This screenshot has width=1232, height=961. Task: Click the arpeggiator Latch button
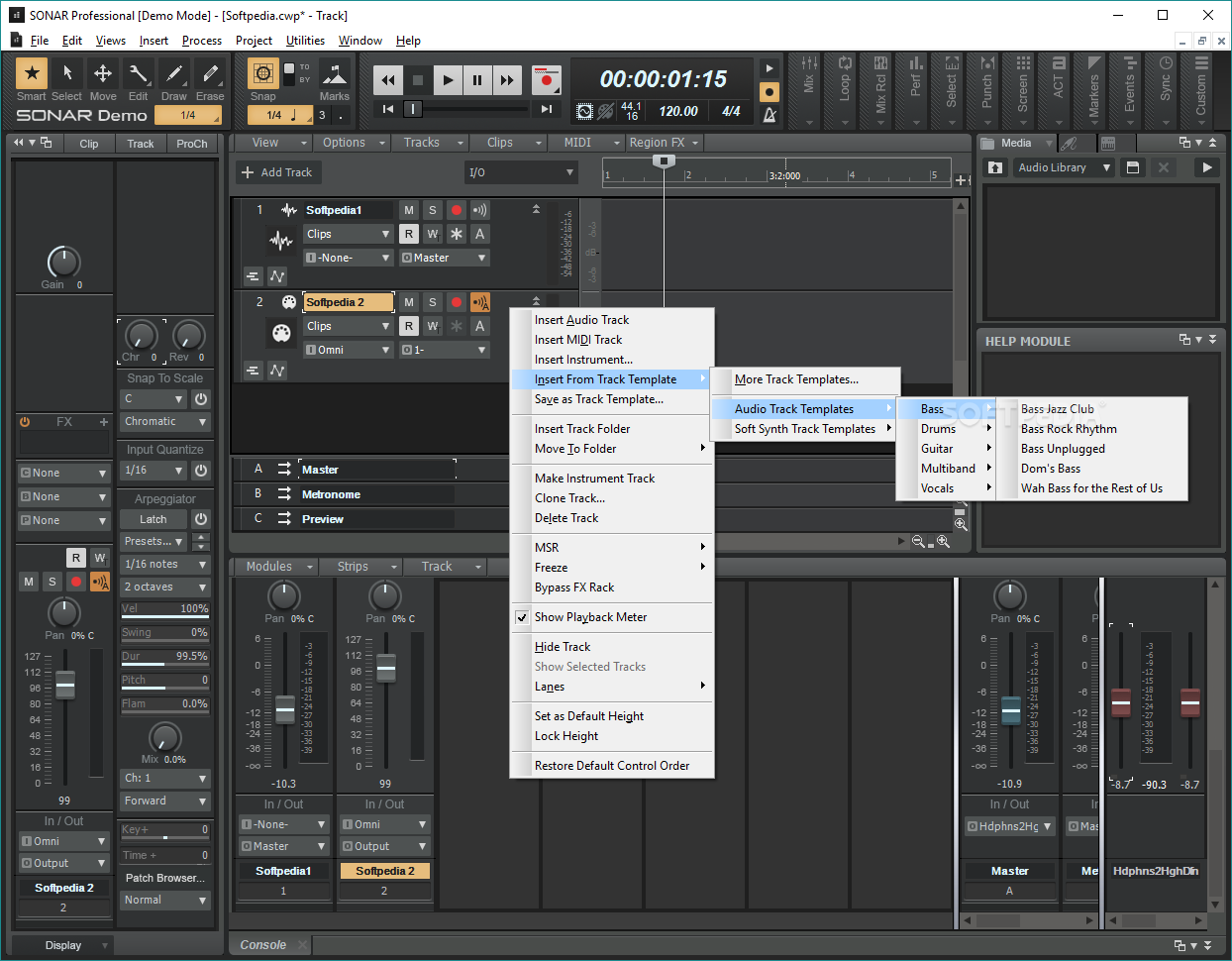[153, 519]
